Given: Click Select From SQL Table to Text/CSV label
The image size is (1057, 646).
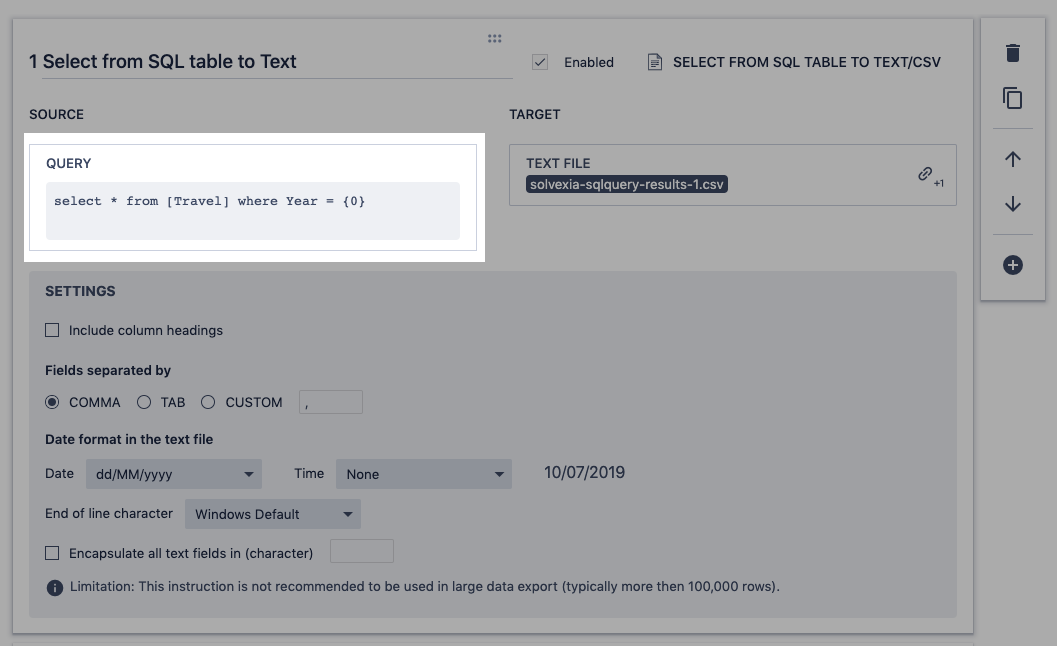Looking at the screenshot, I should (806, 62).
